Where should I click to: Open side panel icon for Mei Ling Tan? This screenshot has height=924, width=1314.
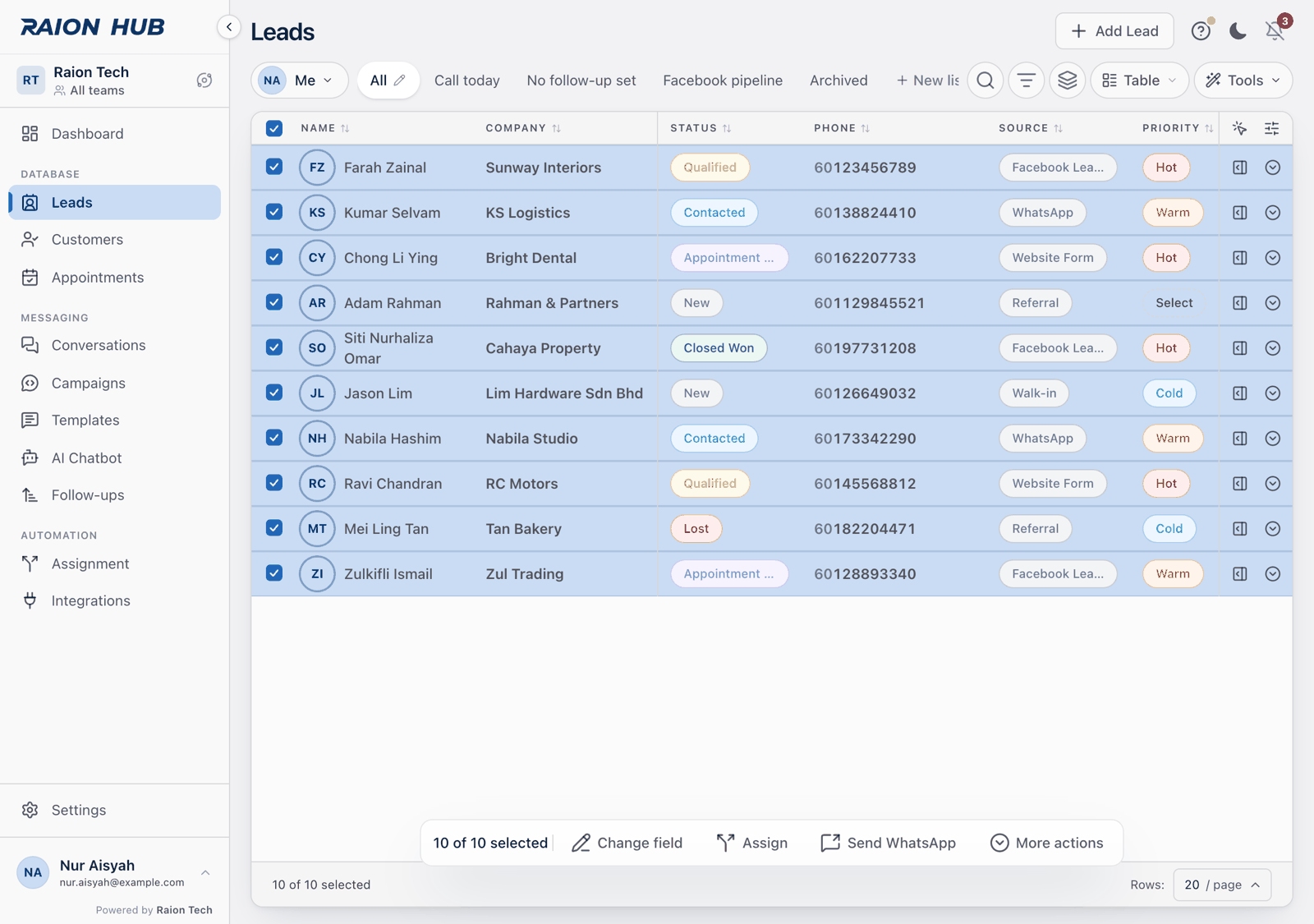coord(1240,529)
